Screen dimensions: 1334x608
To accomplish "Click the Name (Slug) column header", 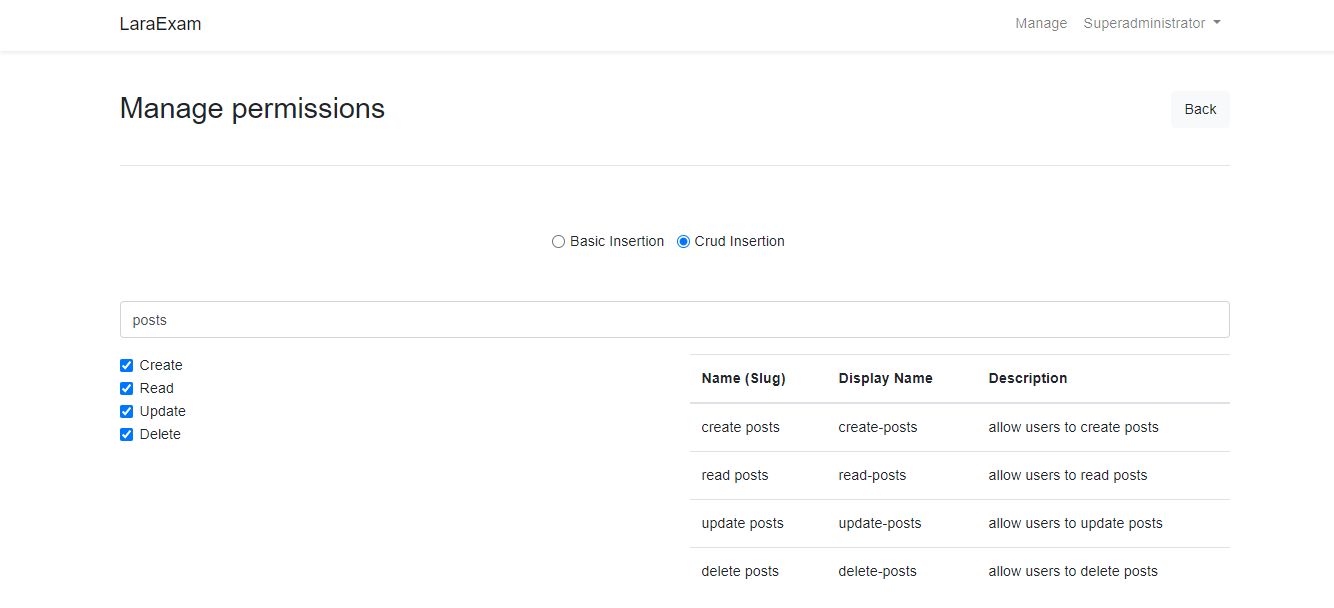I will [x=743, y=378].
